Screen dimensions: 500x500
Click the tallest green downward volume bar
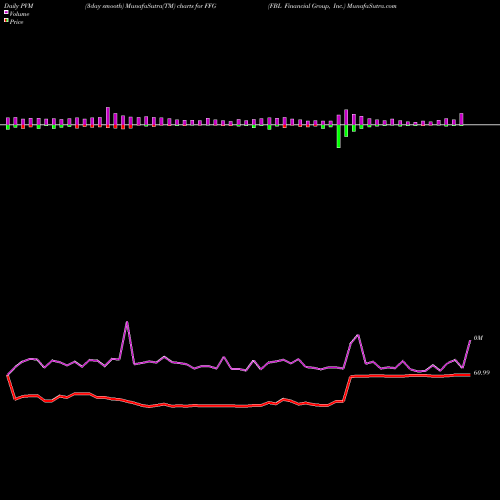click(x=339, y=136)
